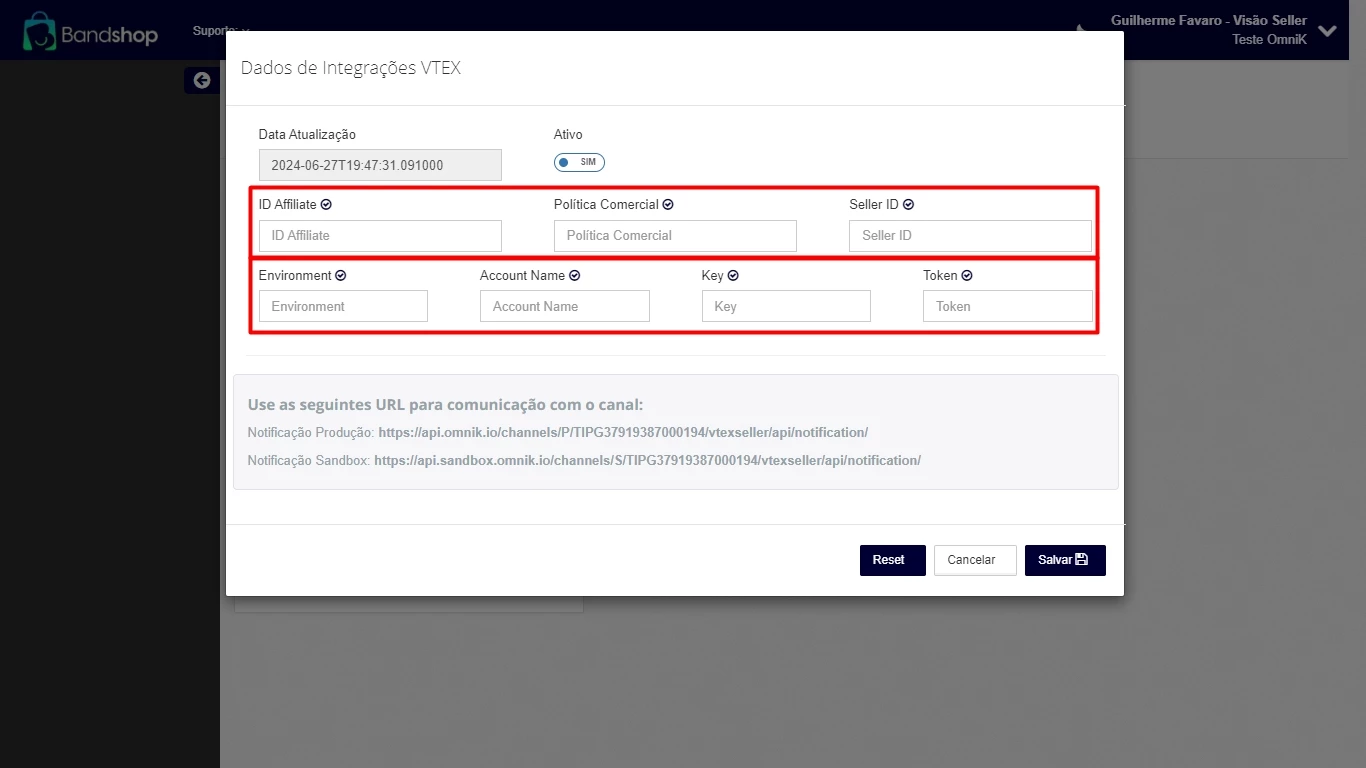Click the Token input field

point(1007,307)
